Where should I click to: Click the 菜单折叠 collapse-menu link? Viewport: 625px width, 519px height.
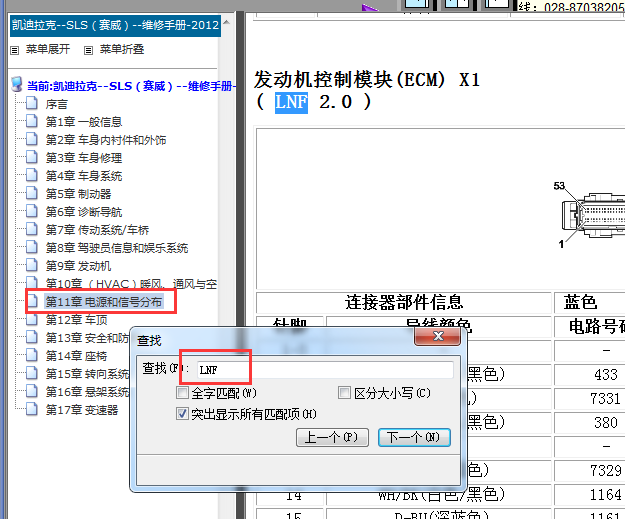click(122, 49)
